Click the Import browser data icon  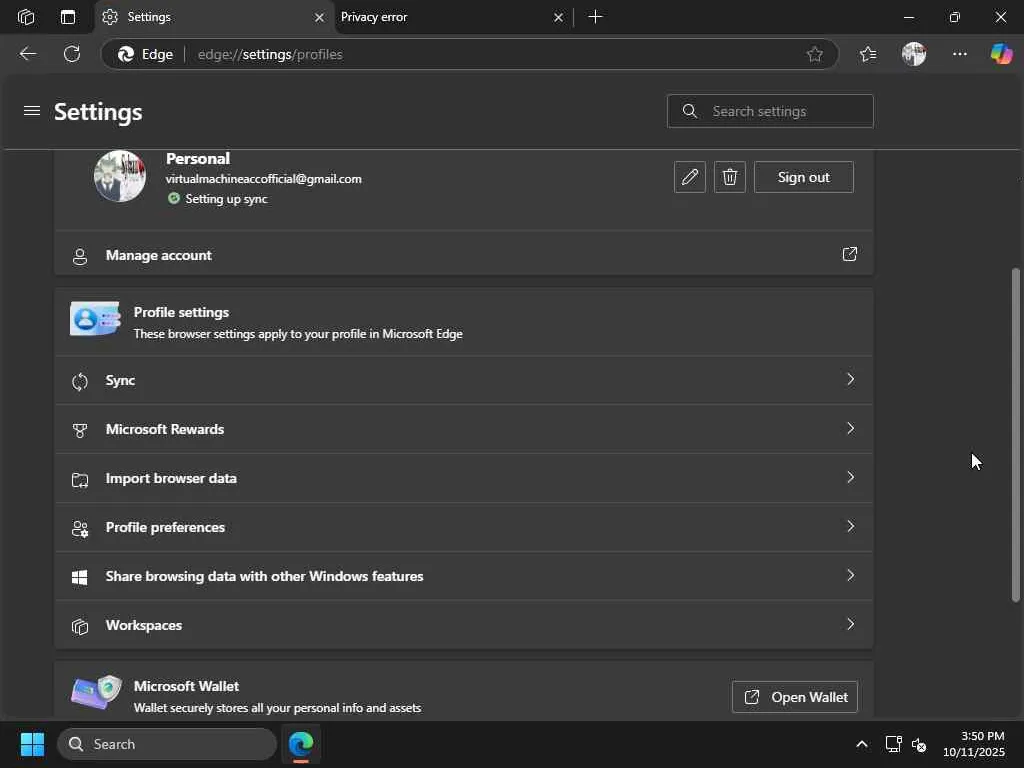pyautogui.click(x=80, y=480)
